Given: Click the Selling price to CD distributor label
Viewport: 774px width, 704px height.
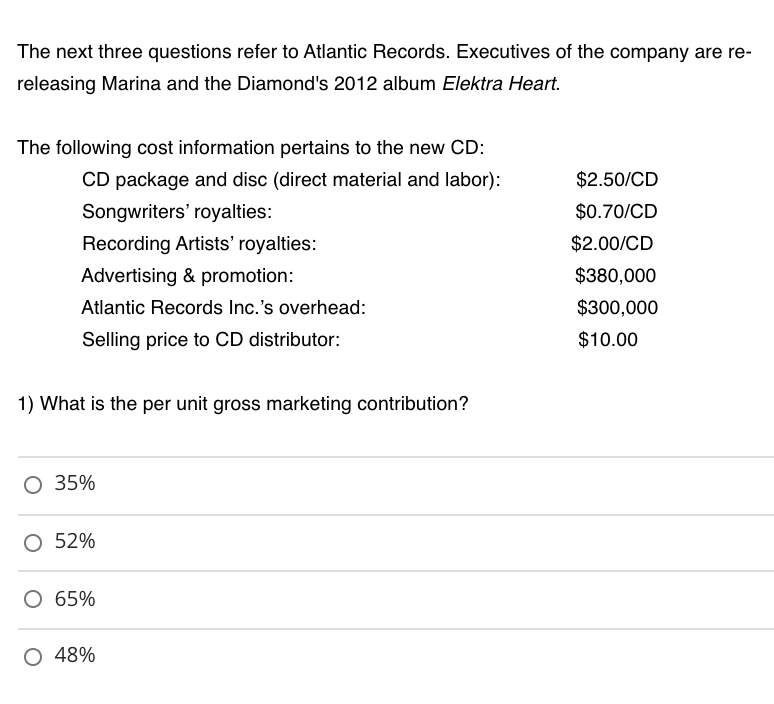Looking at the screenshot, I should click(x=211, y=340).
